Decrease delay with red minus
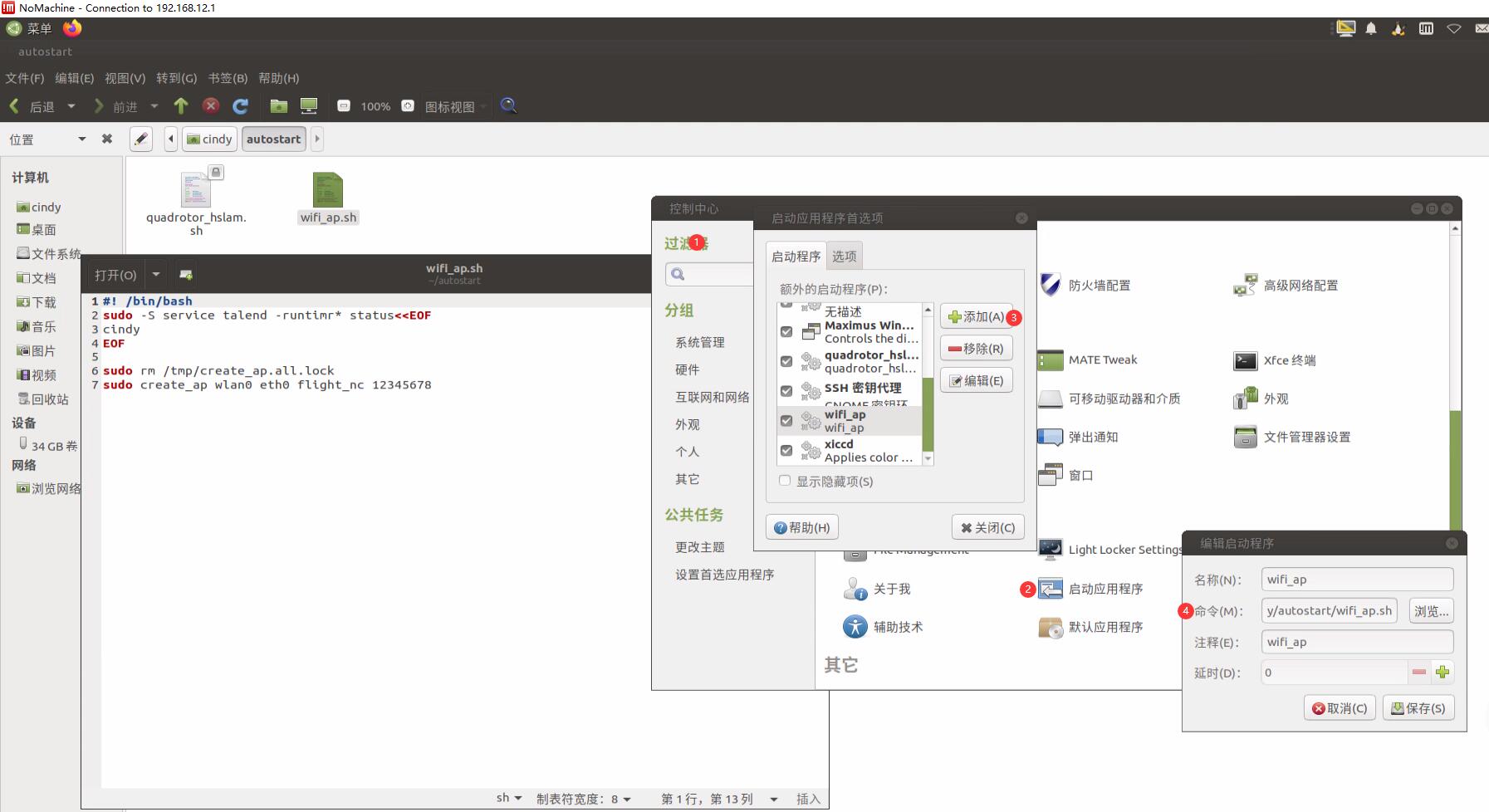 (x=1419, y=672)
